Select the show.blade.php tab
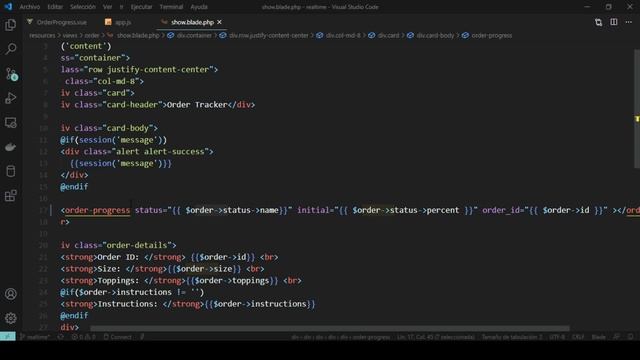Viewport: 640px width, 360px height. pos(192,22)
